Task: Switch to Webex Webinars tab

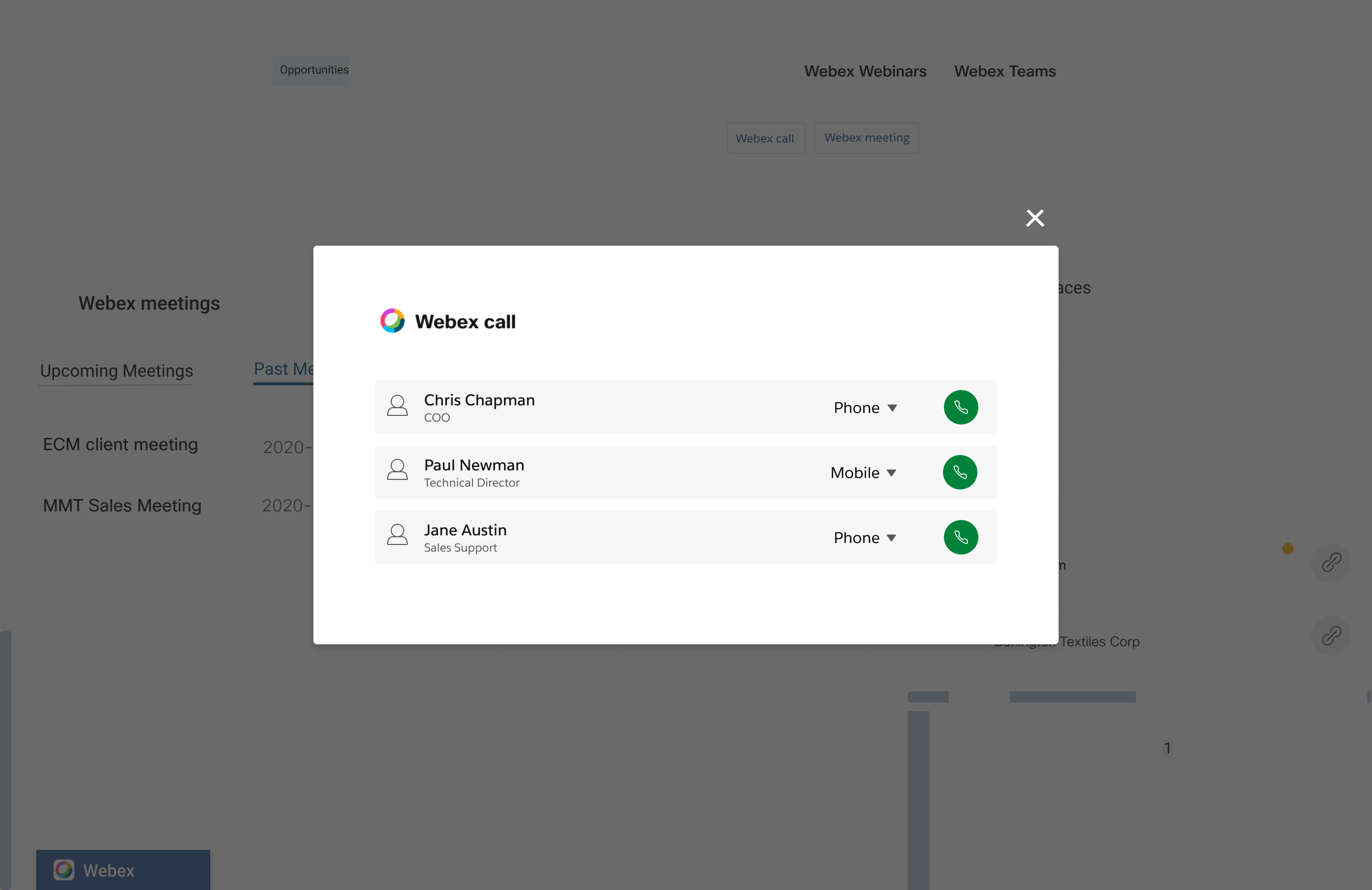Action: pos(865,71)
